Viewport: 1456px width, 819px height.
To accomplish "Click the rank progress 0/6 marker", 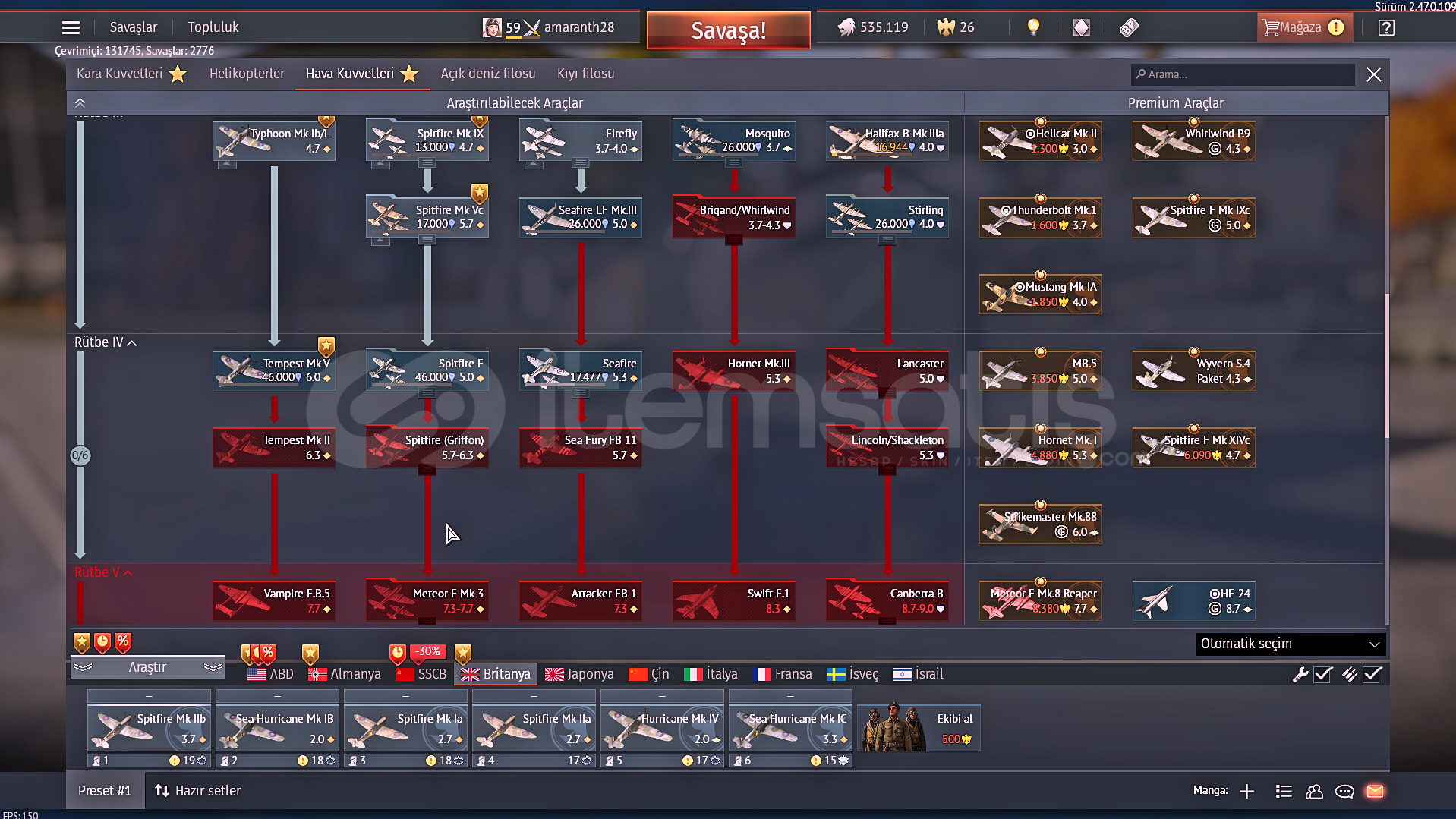I will point(80,455).
